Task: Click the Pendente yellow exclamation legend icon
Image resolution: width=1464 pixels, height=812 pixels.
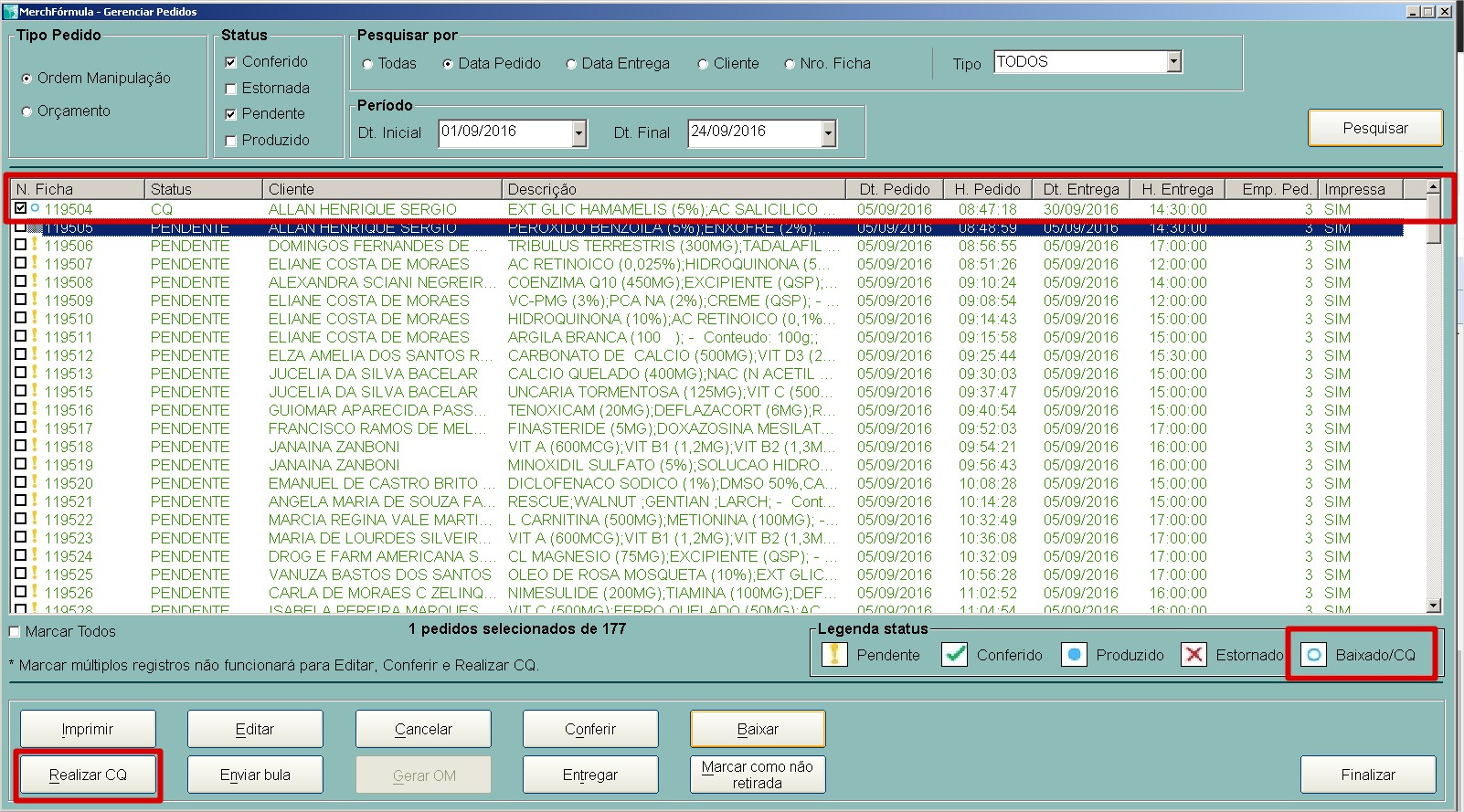Action: (834, 655)
